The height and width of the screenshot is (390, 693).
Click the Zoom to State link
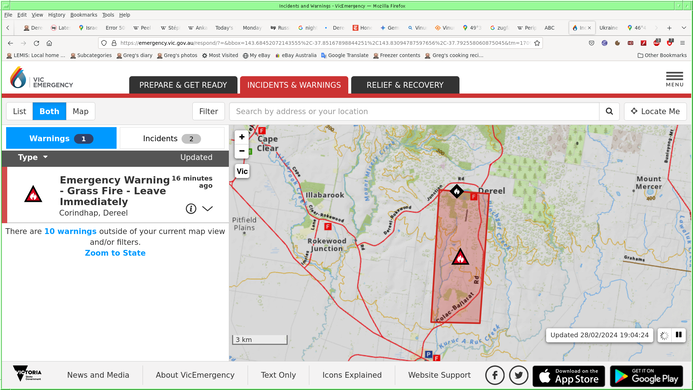click(x=115, y=253)
